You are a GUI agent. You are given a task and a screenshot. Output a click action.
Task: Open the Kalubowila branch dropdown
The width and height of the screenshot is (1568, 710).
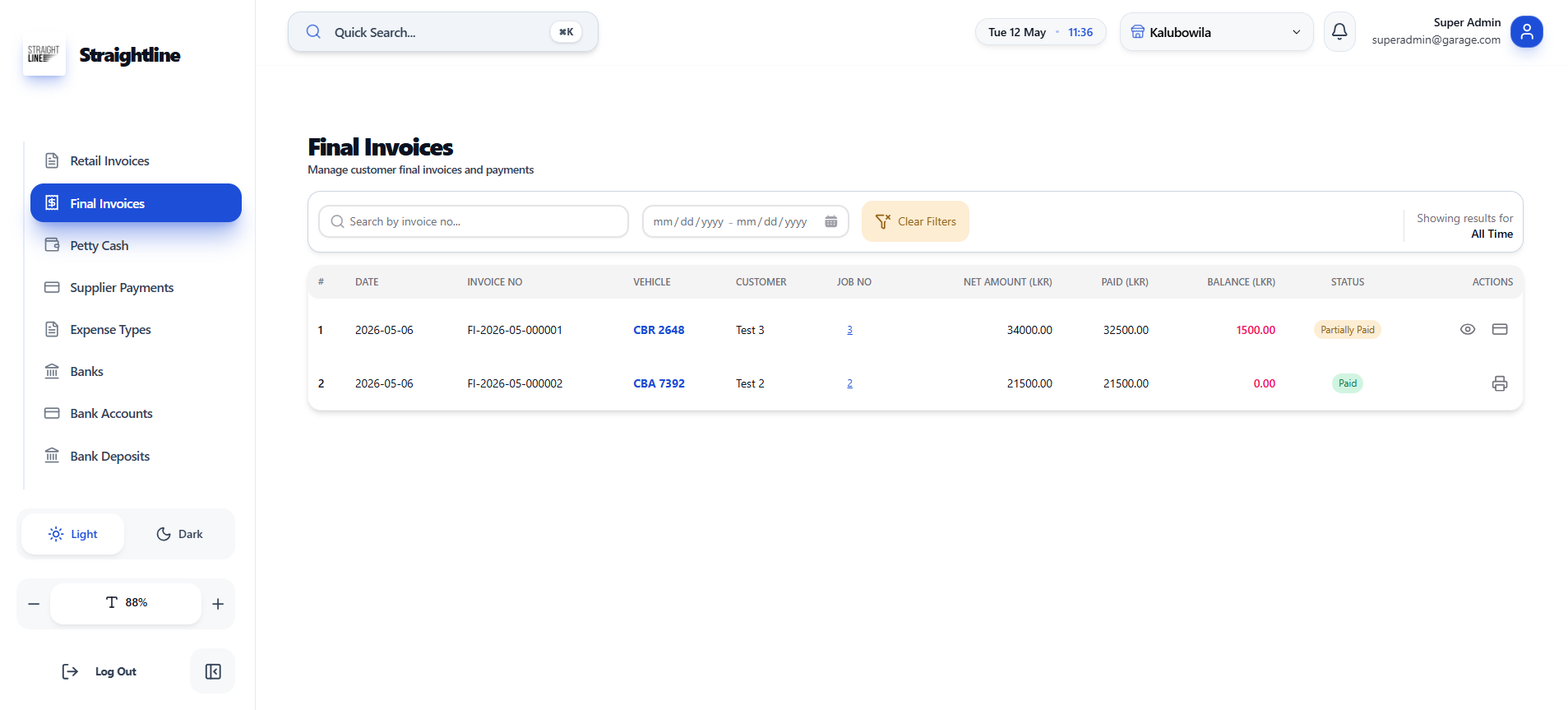tap(1216, 32)
